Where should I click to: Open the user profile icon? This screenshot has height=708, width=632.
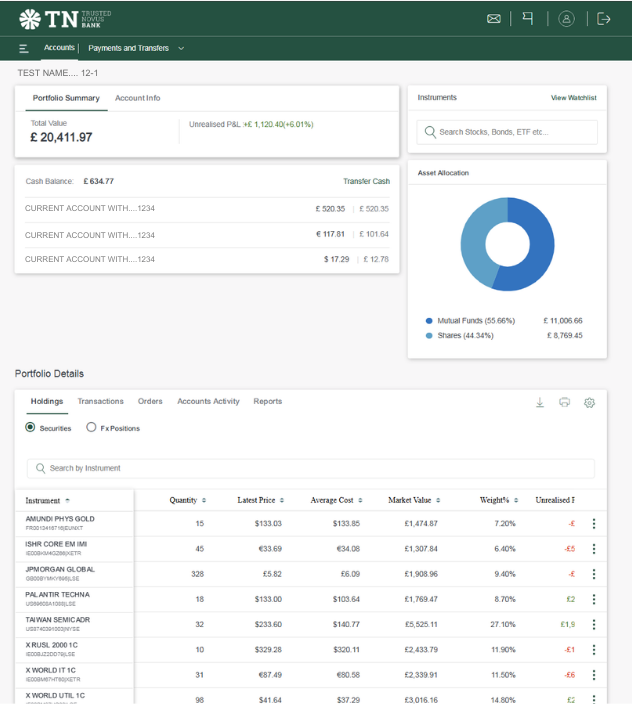tap(567, 18)
